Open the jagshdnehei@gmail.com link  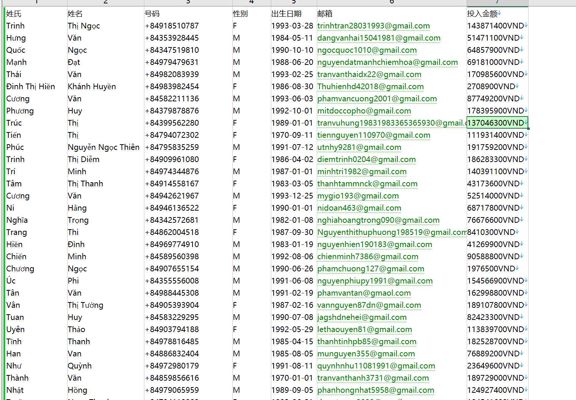pyautogui.click(x=362, y=317)
